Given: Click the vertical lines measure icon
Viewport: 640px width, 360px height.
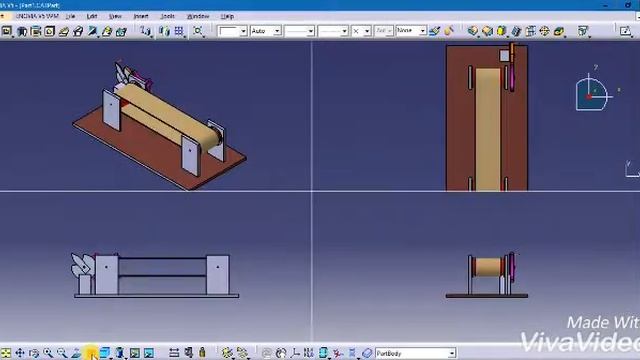Looking at the screenshot, I should [309, 353].
